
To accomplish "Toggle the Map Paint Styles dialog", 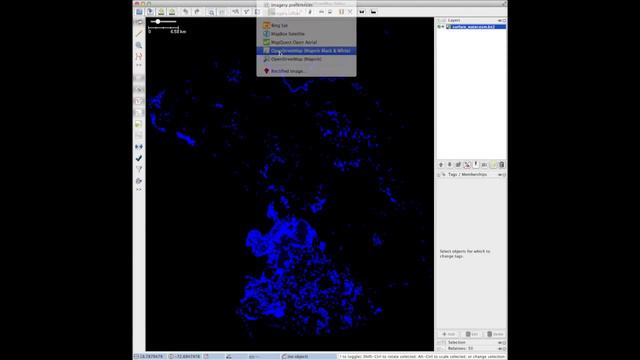I will point(139,180).
